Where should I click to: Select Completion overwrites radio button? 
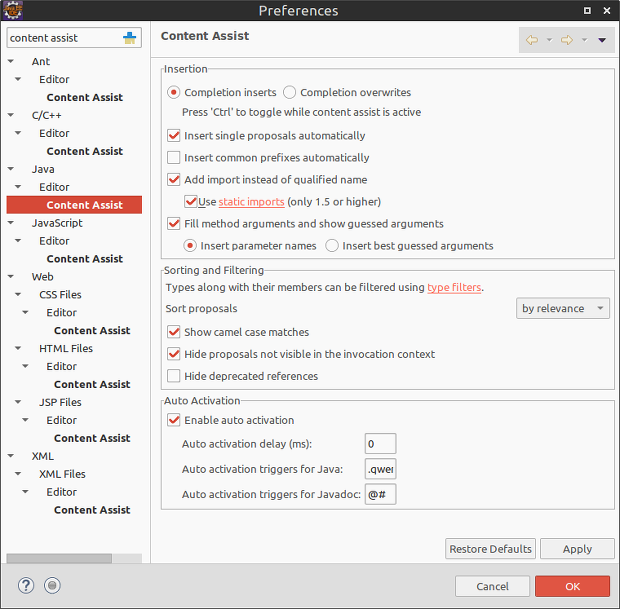pyautogui.click(x=289, y=92)
